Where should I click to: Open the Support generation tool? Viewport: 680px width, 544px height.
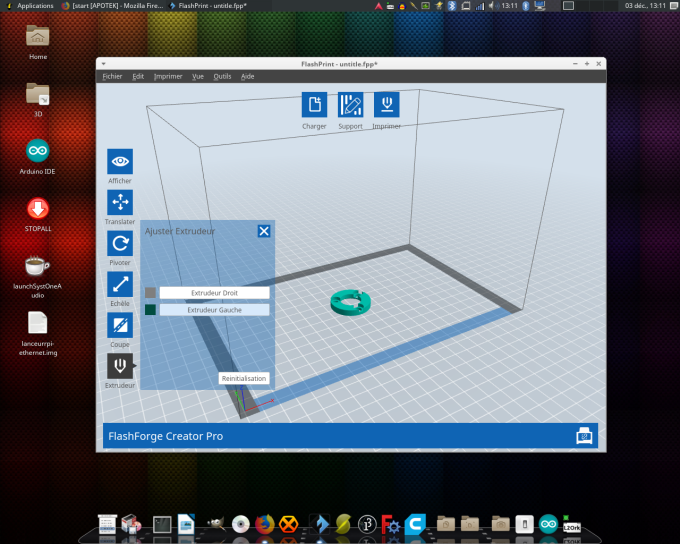(350, 105)
